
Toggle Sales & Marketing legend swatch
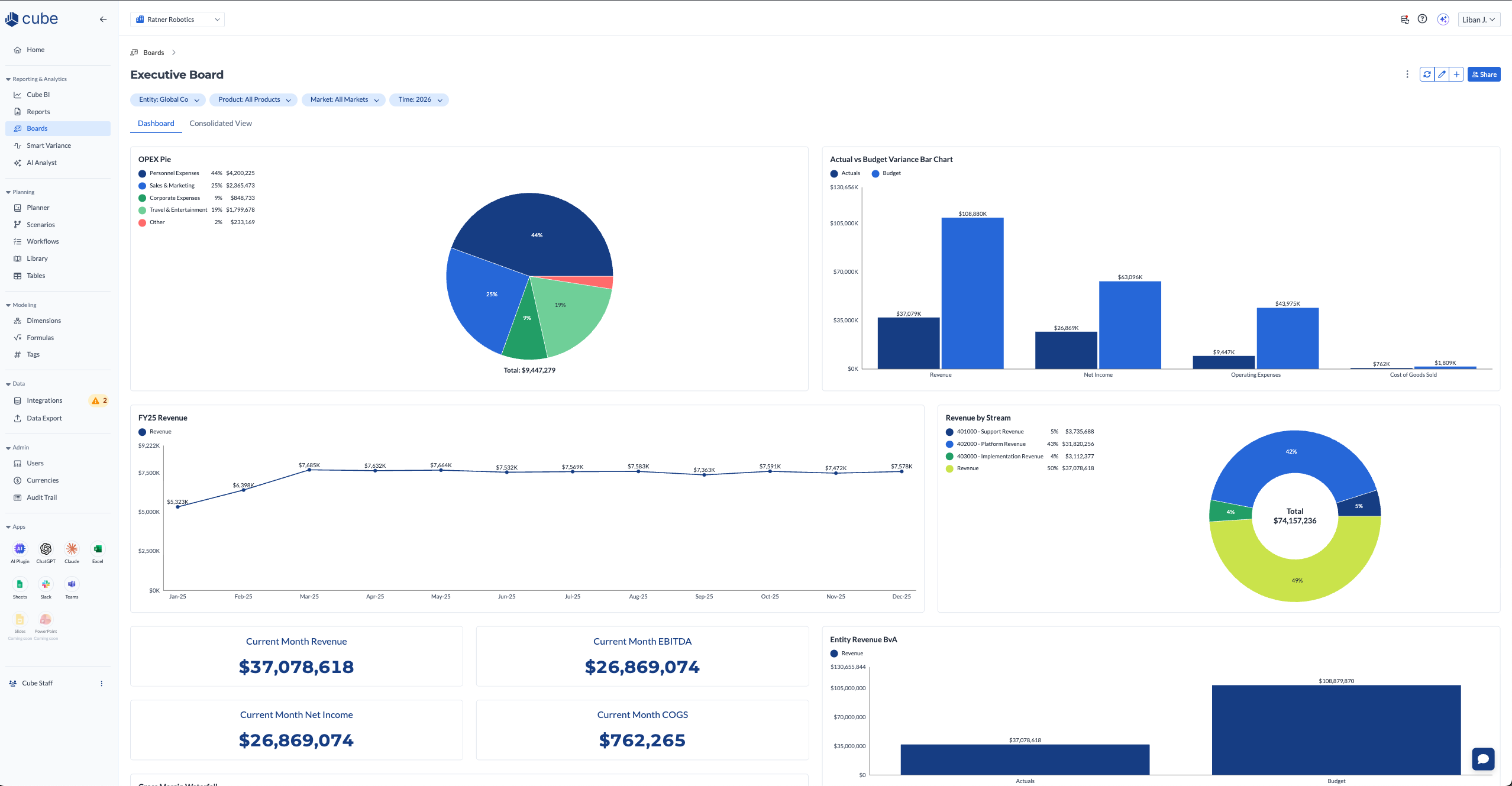click(x=142, y=186)
